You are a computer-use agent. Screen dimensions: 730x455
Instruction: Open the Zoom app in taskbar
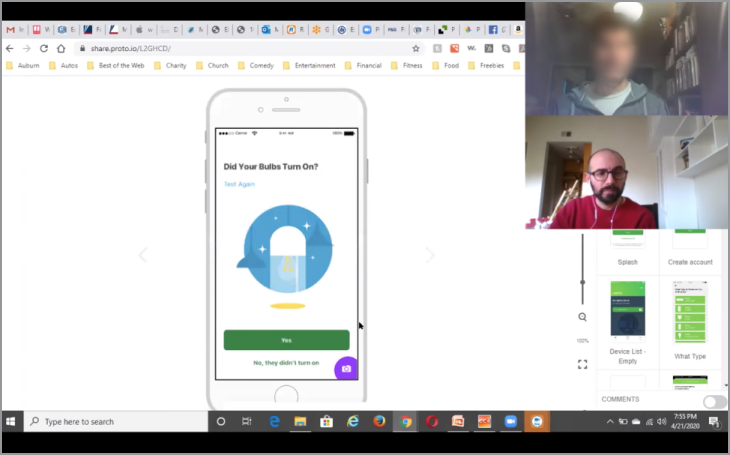point(511,421)
